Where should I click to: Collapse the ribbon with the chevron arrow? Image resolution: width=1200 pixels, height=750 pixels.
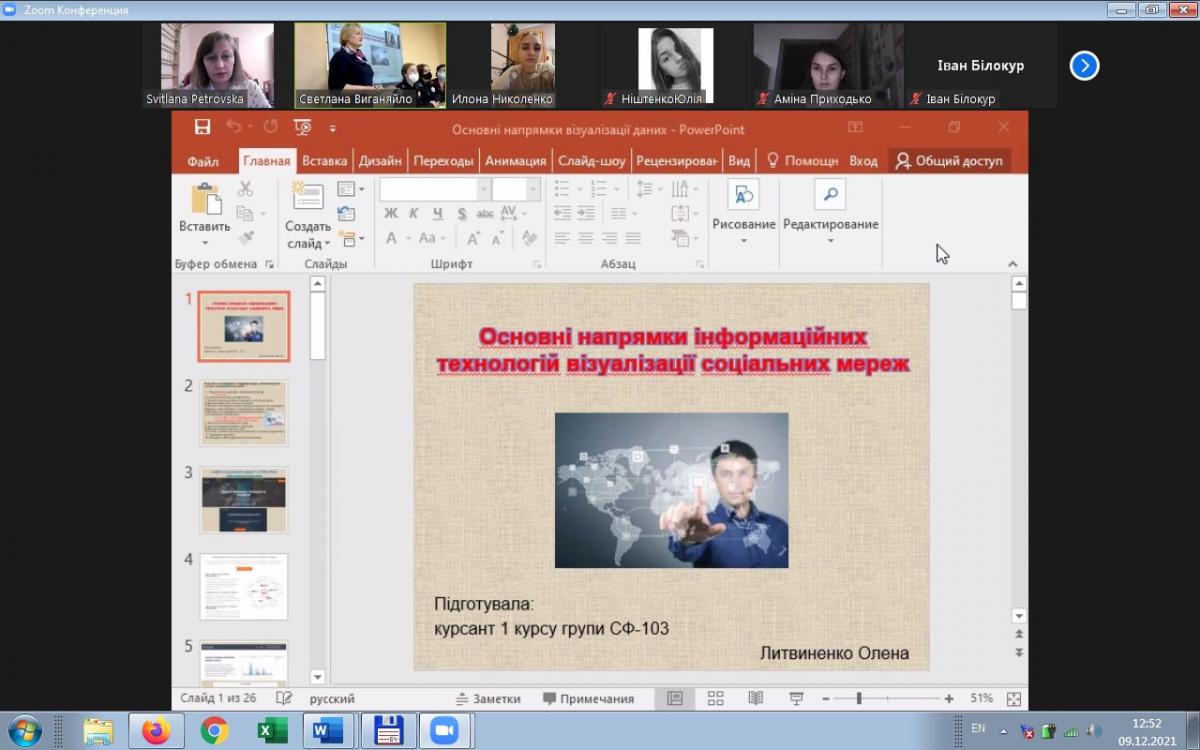coord(1013,264)
